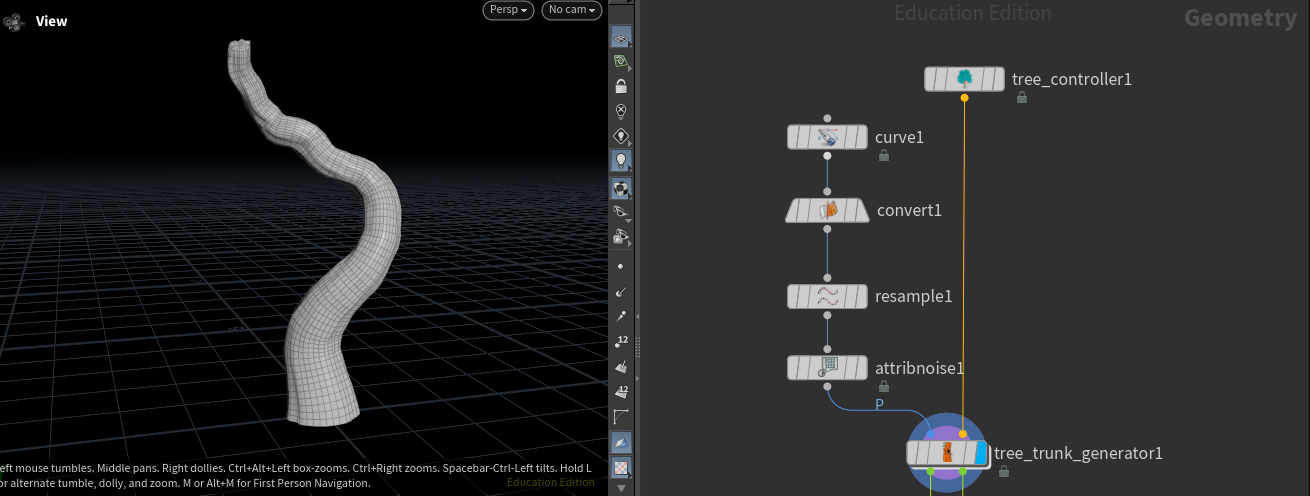This screenshot has height=496, width=1310.
Task: Open the No cam camera dropdown
Action: click(x=571, y=10)
